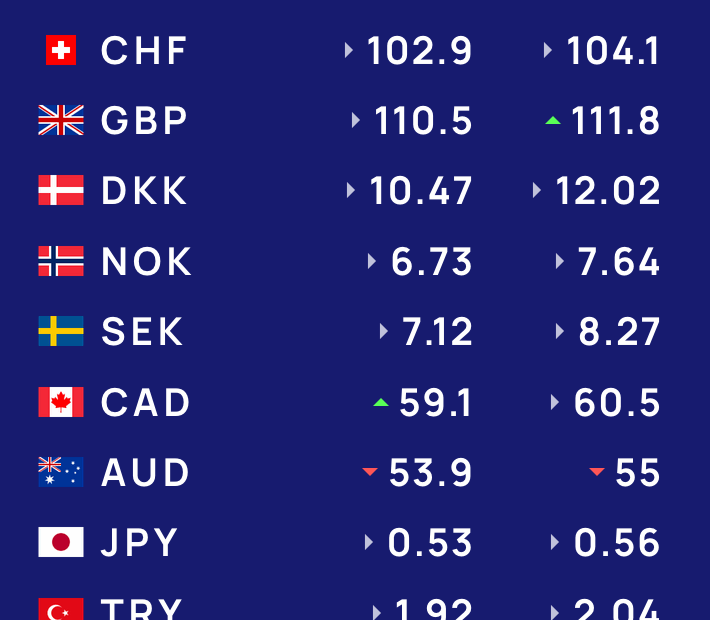Click the United Kingdom flag icon
The width and height of the screenshot is (710, 620).
pyautogui.click(x=61, y=121)
